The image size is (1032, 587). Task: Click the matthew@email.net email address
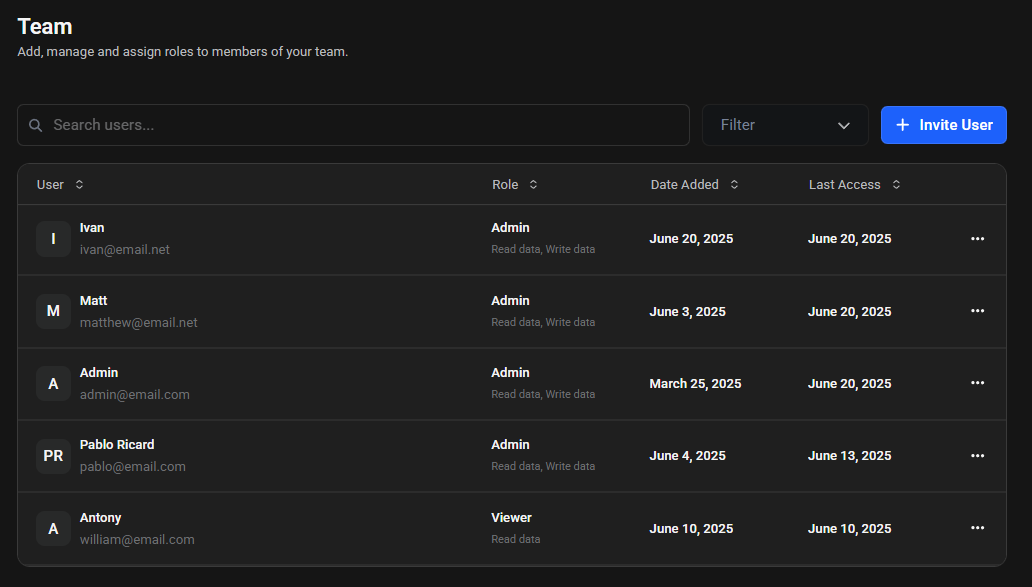pyautogui.click(x=138, y=323)
